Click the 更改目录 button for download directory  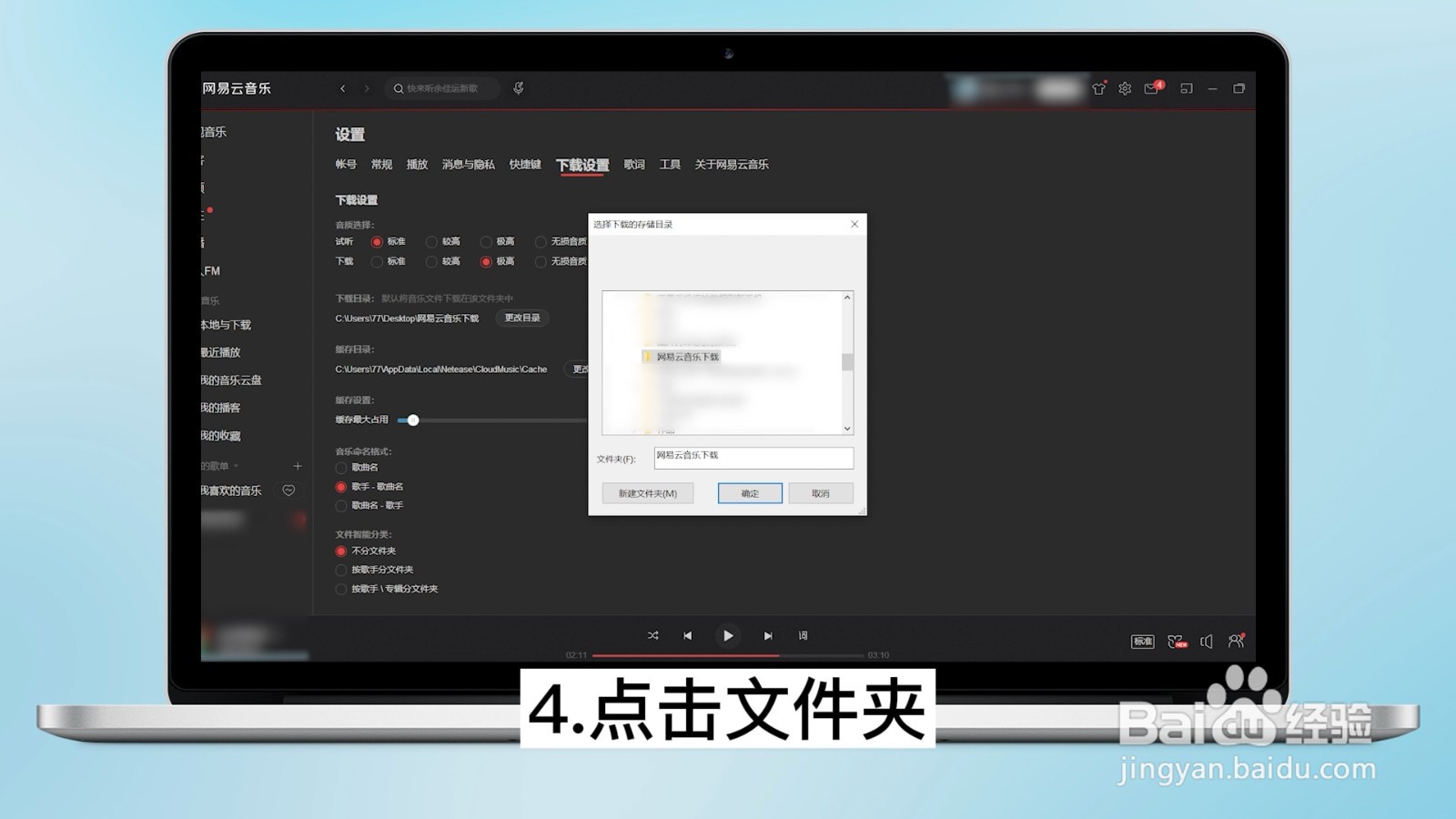522,318
